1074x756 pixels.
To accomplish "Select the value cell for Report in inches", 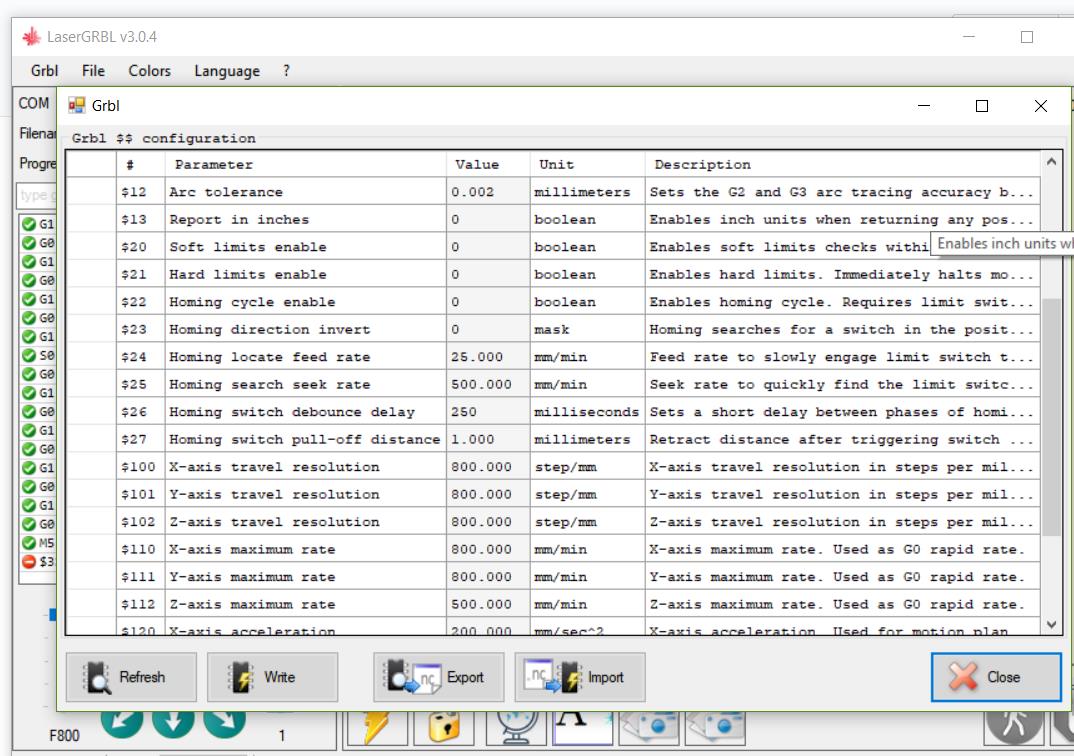I will (x=488, y=219).
